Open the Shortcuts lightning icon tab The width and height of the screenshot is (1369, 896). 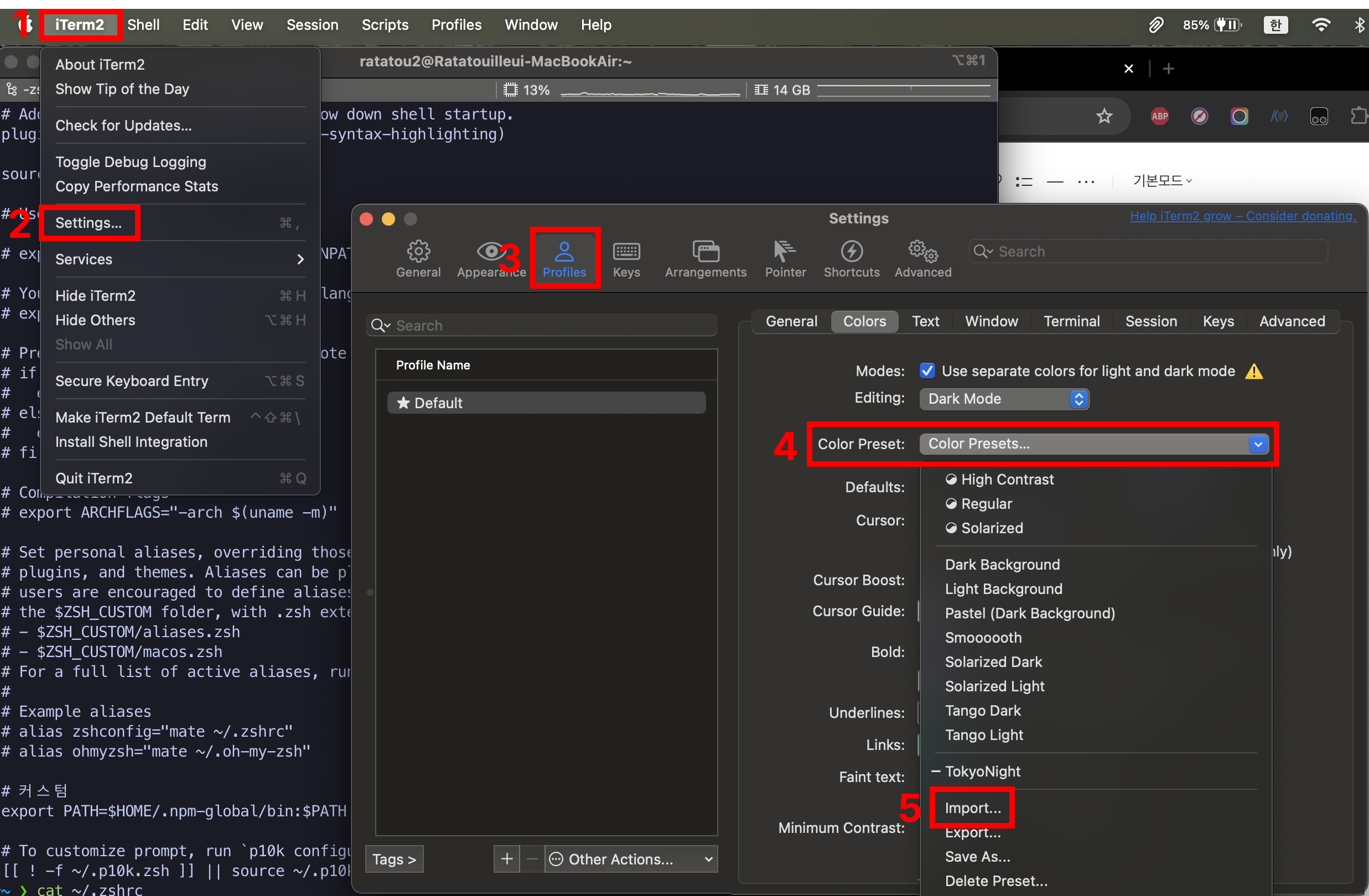click(851, 252)
